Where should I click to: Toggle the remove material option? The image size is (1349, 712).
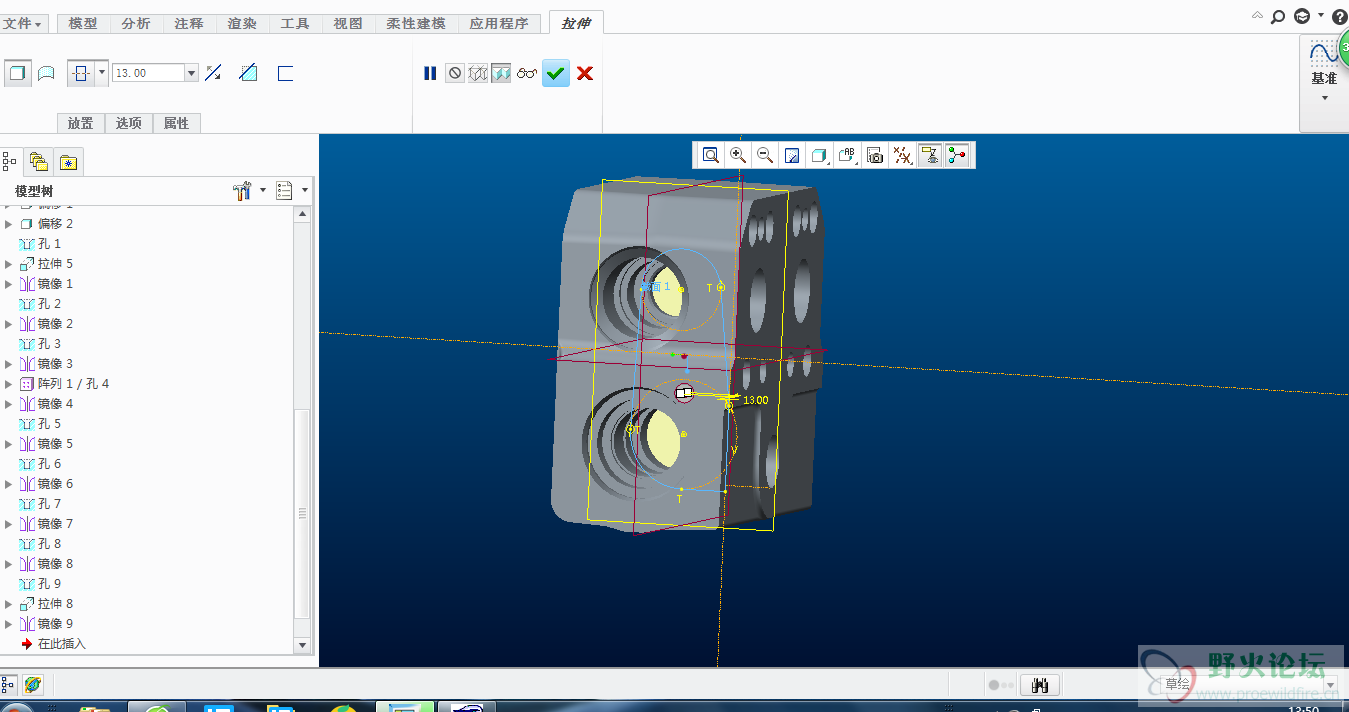click(249, 73)
